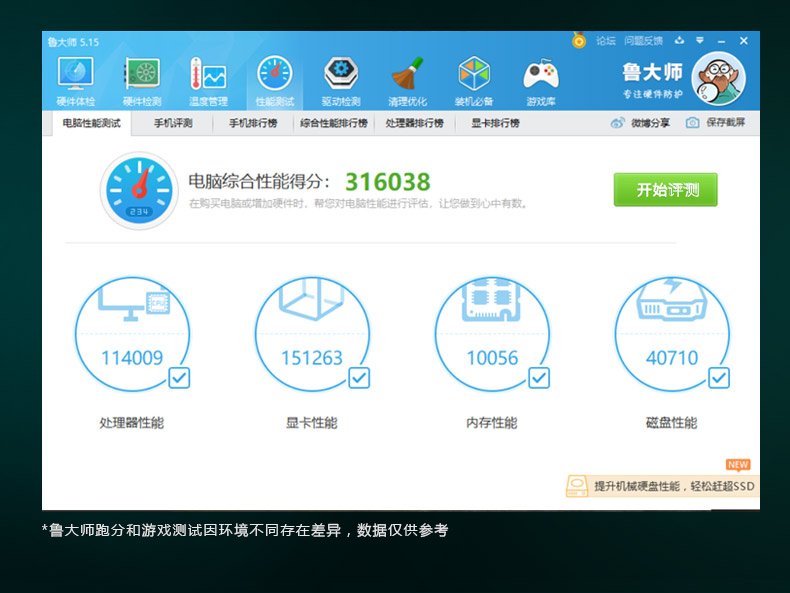Click overall score 316038
Viewport: 790px width, 593px height.
pyautogui.click(x=387, y=182)
